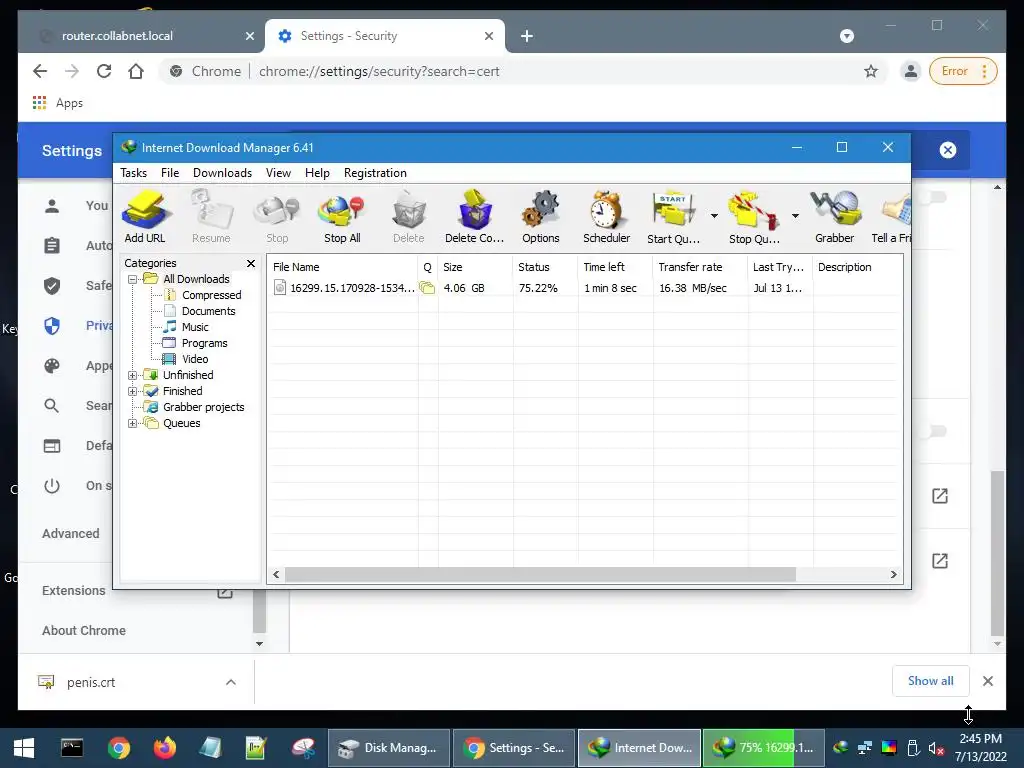Sort by Size column header
Image resolution: width=1024 pixels, height=768 pixels.
[x=475, y=267]
